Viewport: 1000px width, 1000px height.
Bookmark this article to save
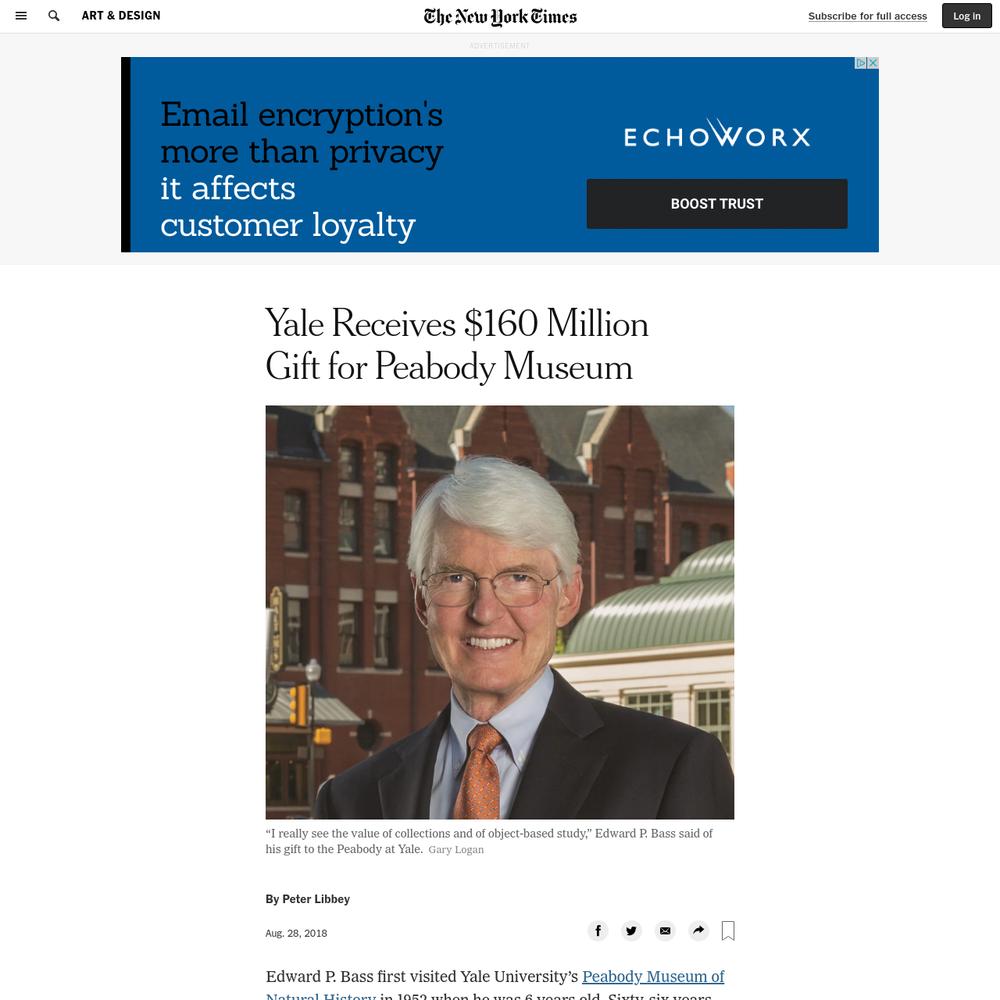[x=728, y=930]
